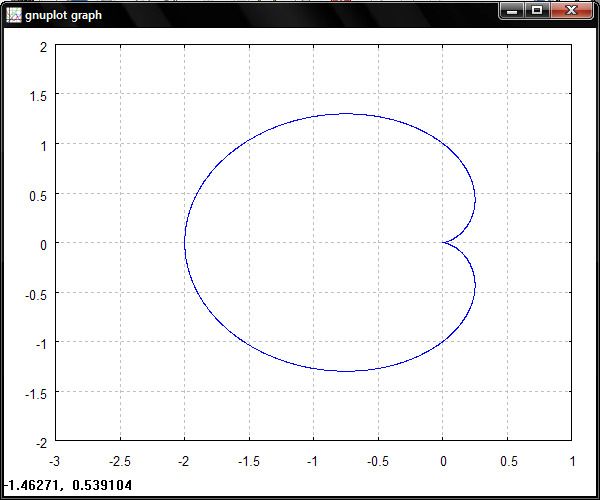Minimize the gnuplot graph window

tap(512, 11)
